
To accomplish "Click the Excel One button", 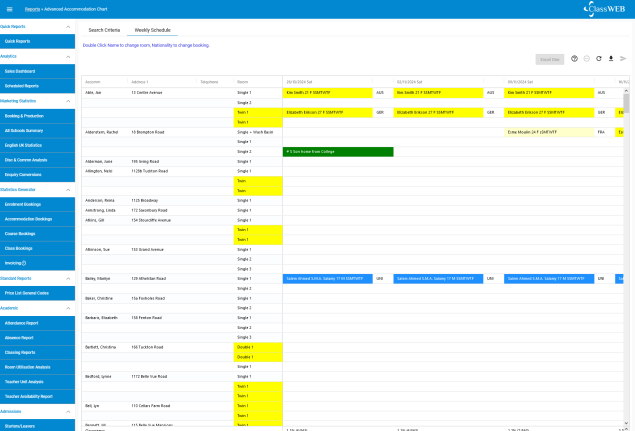I will pos(549,59).
